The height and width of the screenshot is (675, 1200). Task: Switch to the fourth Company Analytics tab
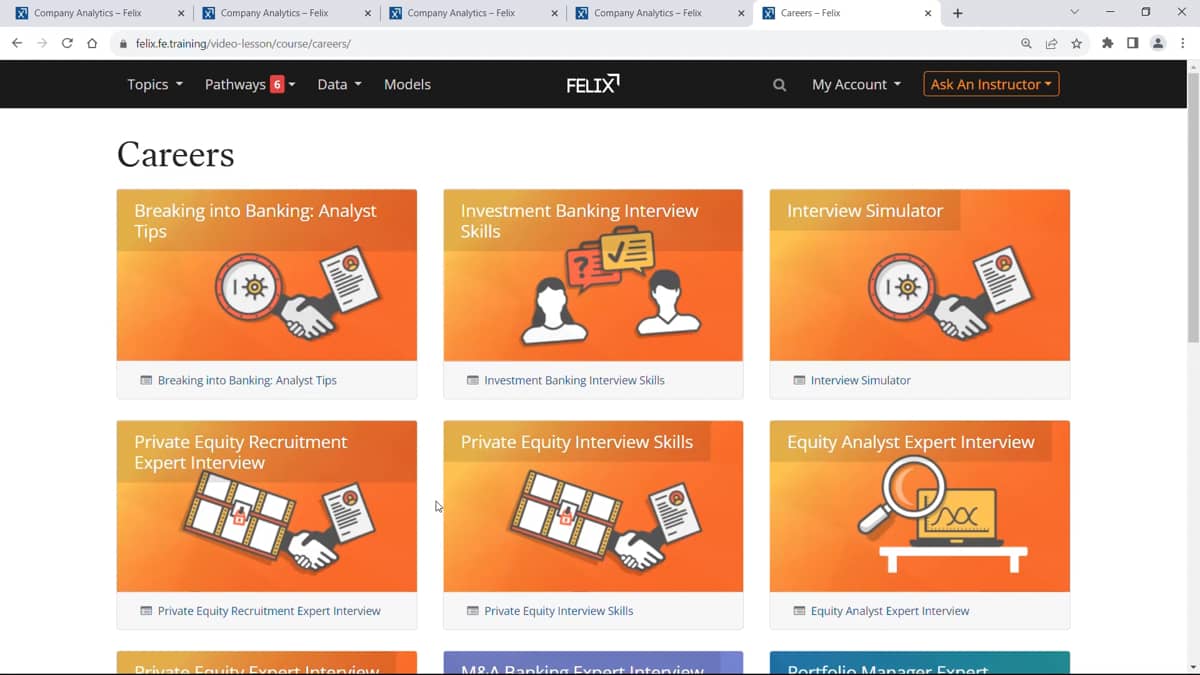[660, 13]
